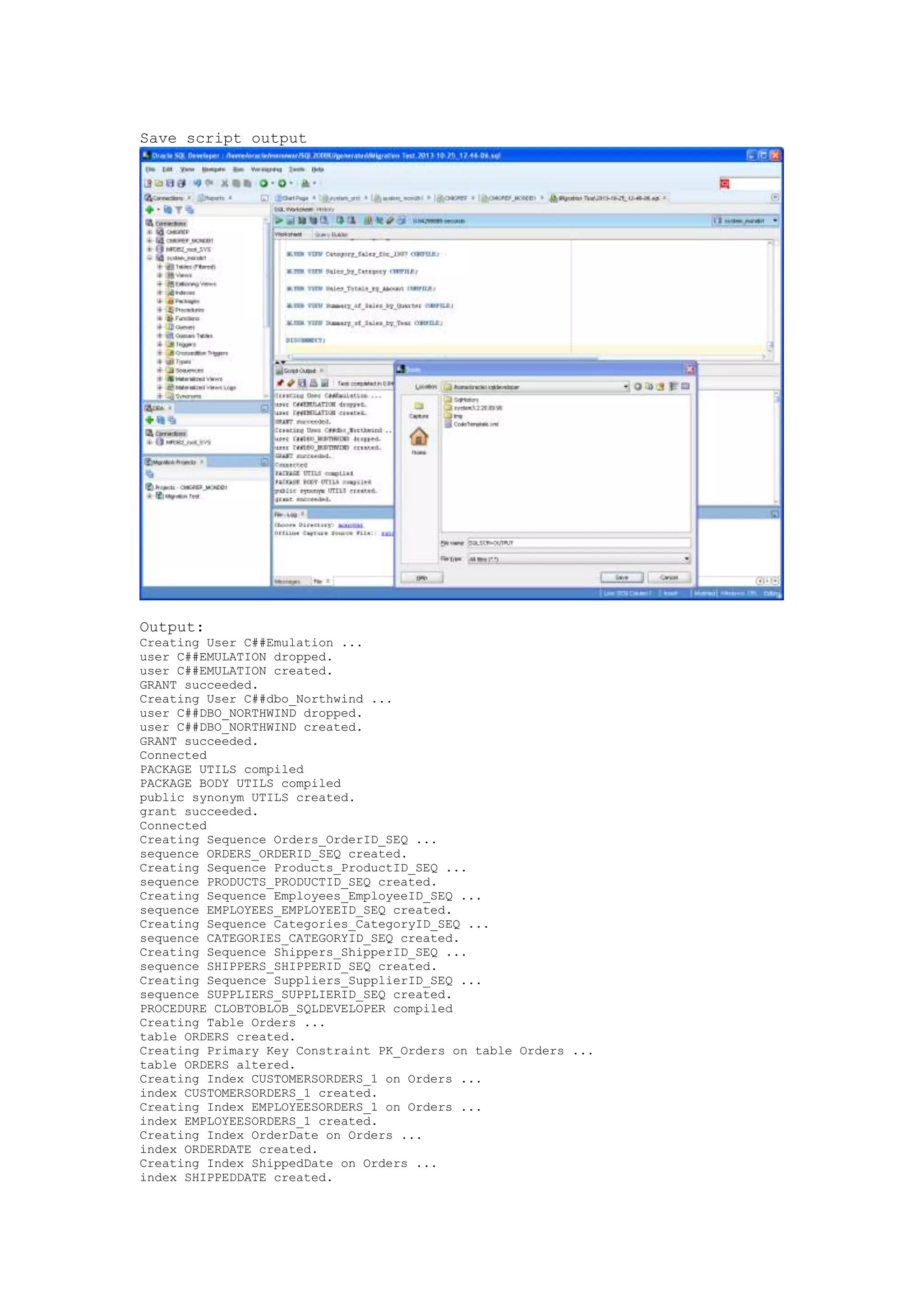This screenshot has width=924, height=1307.
Task: Select the tmp folder in file list
Action: point(454,416)
